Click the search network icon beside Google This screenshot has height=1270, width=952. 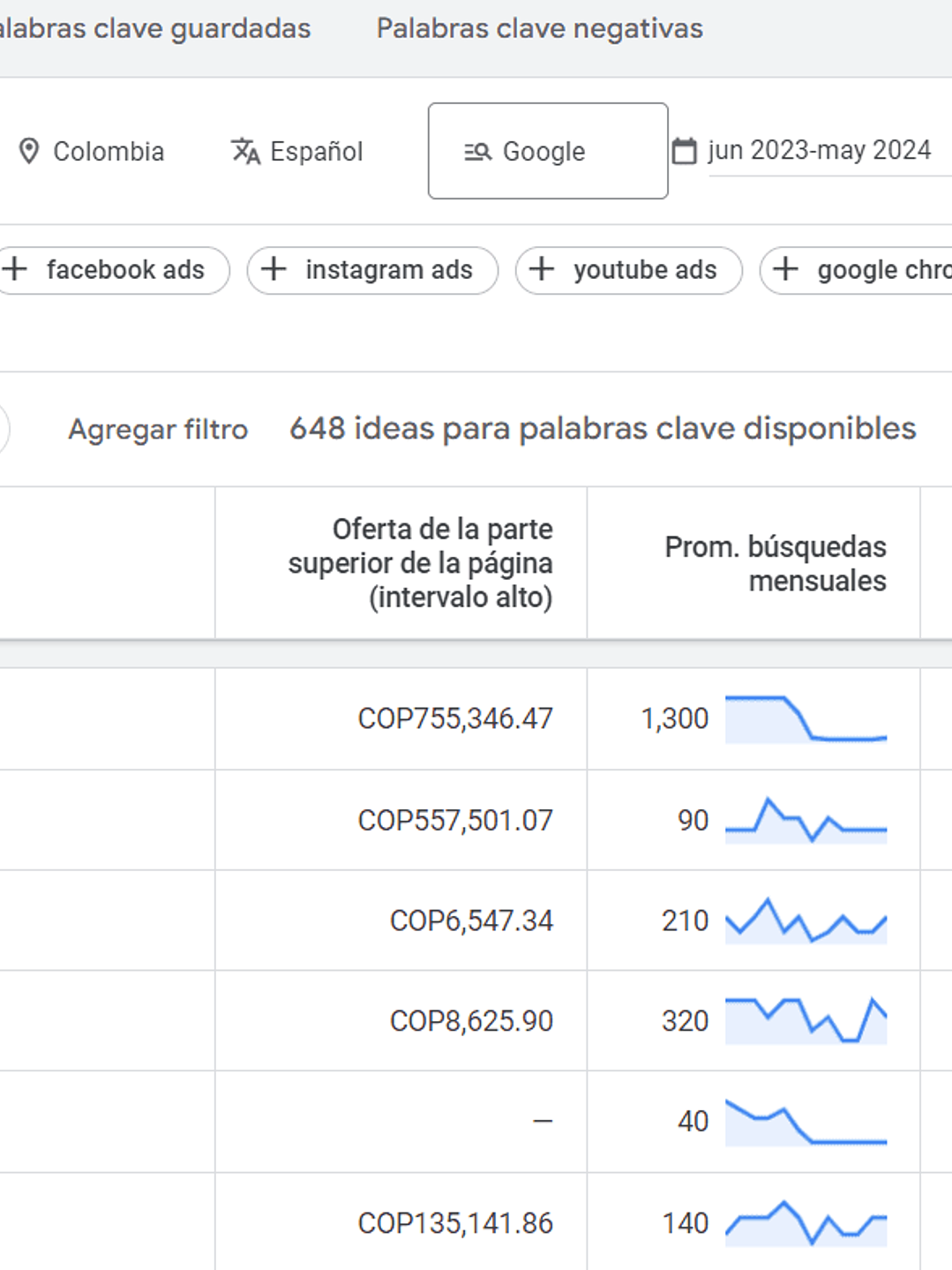pos(477,152)
